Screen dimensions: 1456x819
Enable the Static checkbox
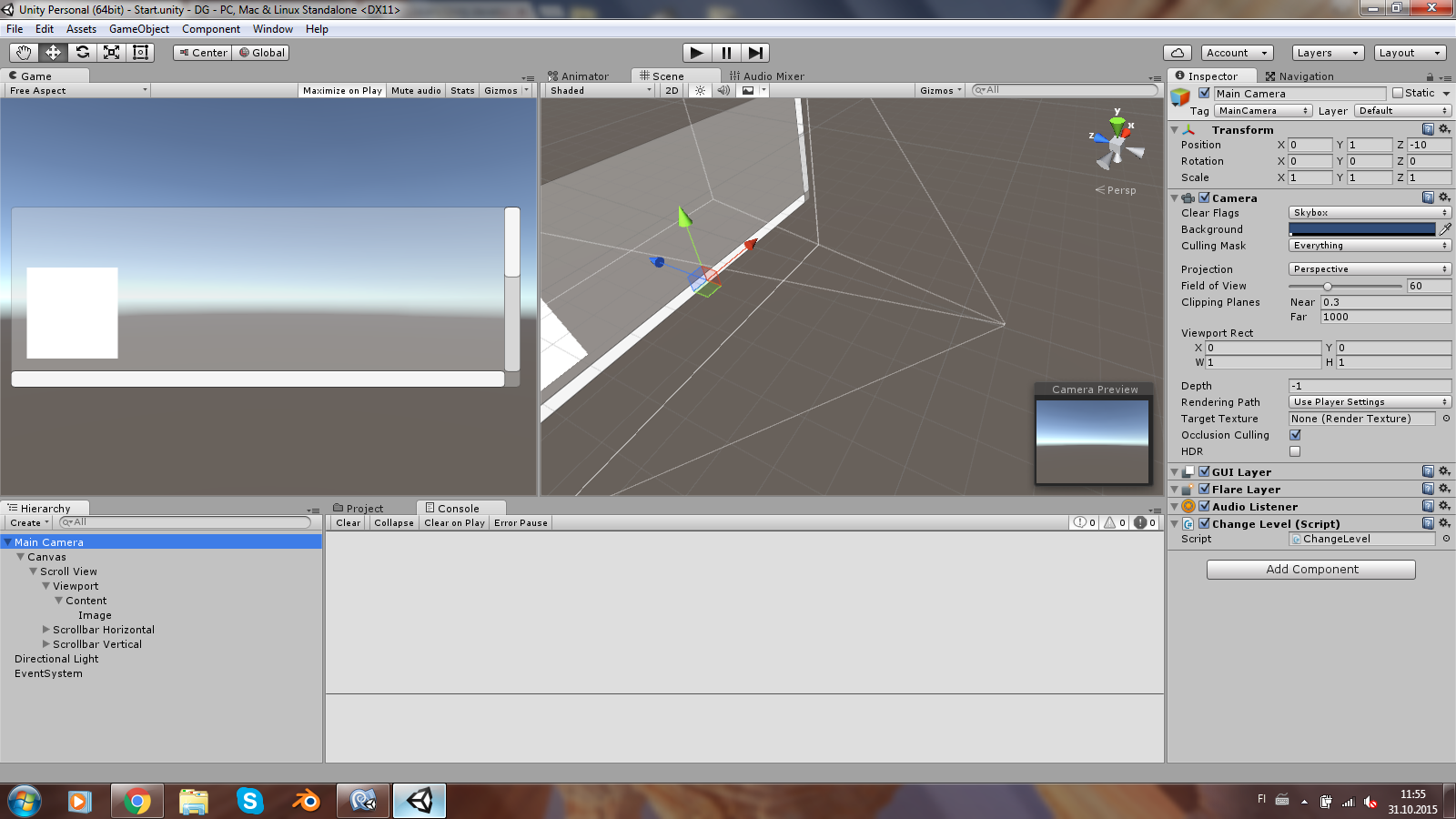click(x=1398, y=93)
